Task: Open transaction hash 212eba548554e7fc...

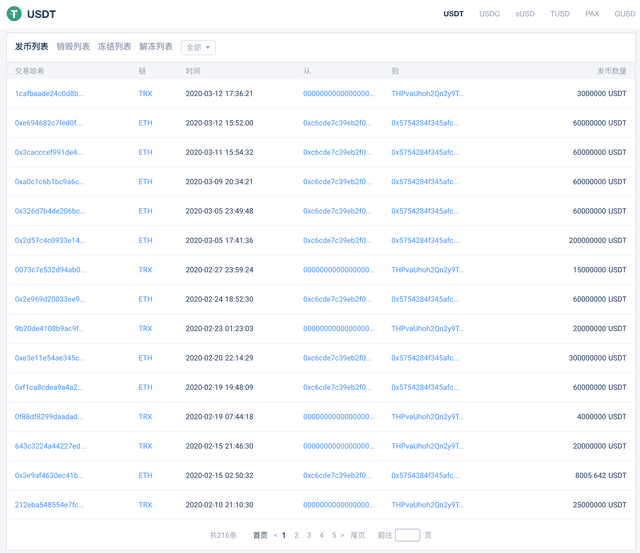Action: pos(50,505)
